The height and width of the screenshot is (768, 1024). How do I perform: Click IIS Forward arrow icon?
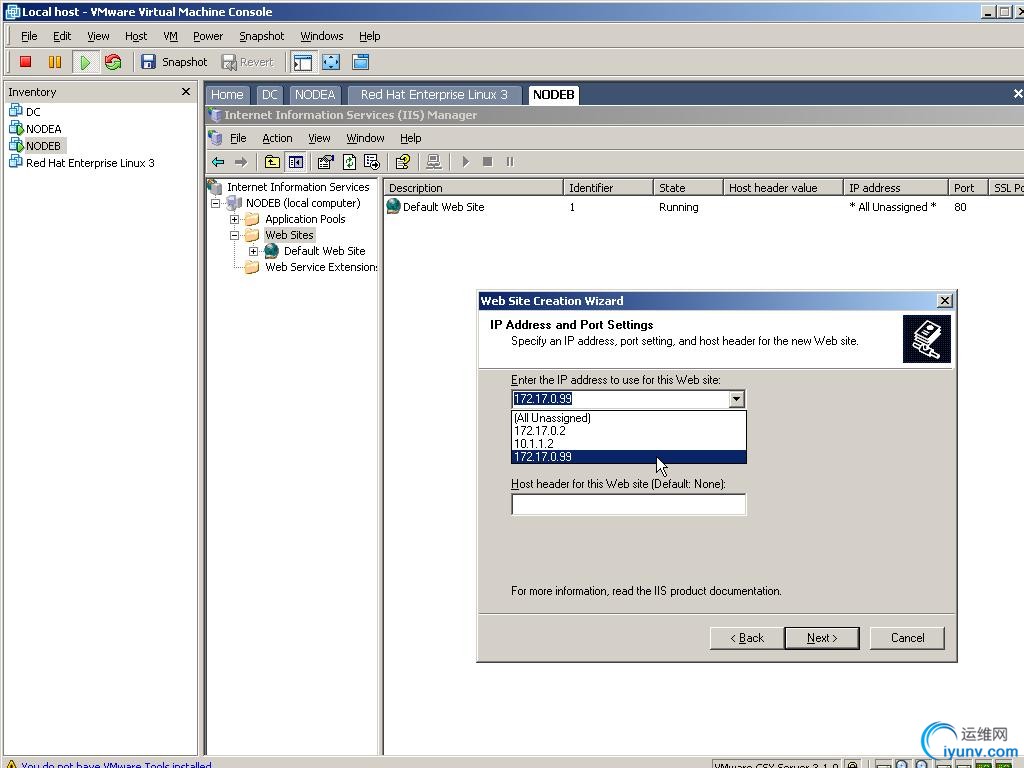point(241,161)
